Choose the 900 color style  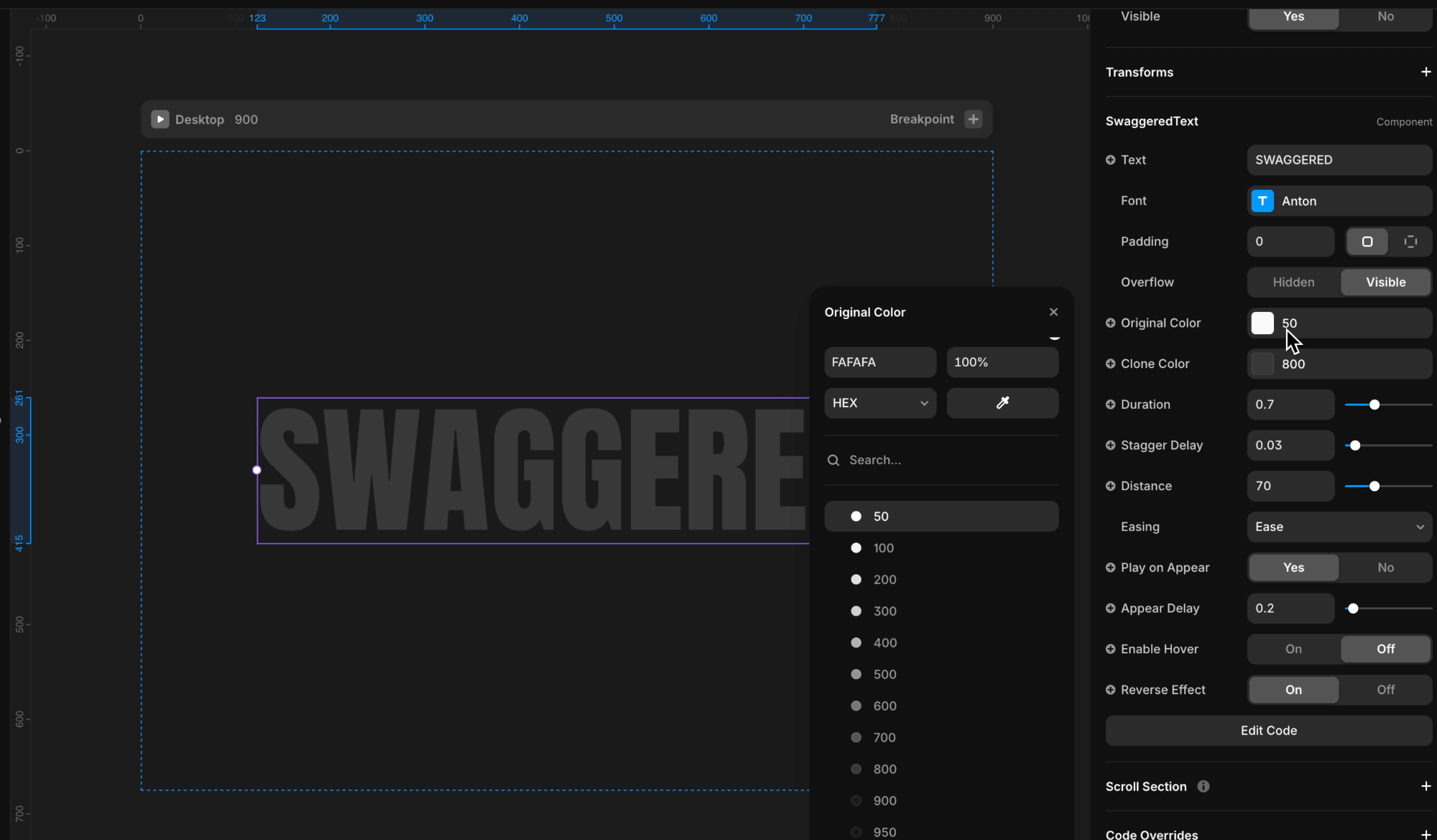(884, 800)
